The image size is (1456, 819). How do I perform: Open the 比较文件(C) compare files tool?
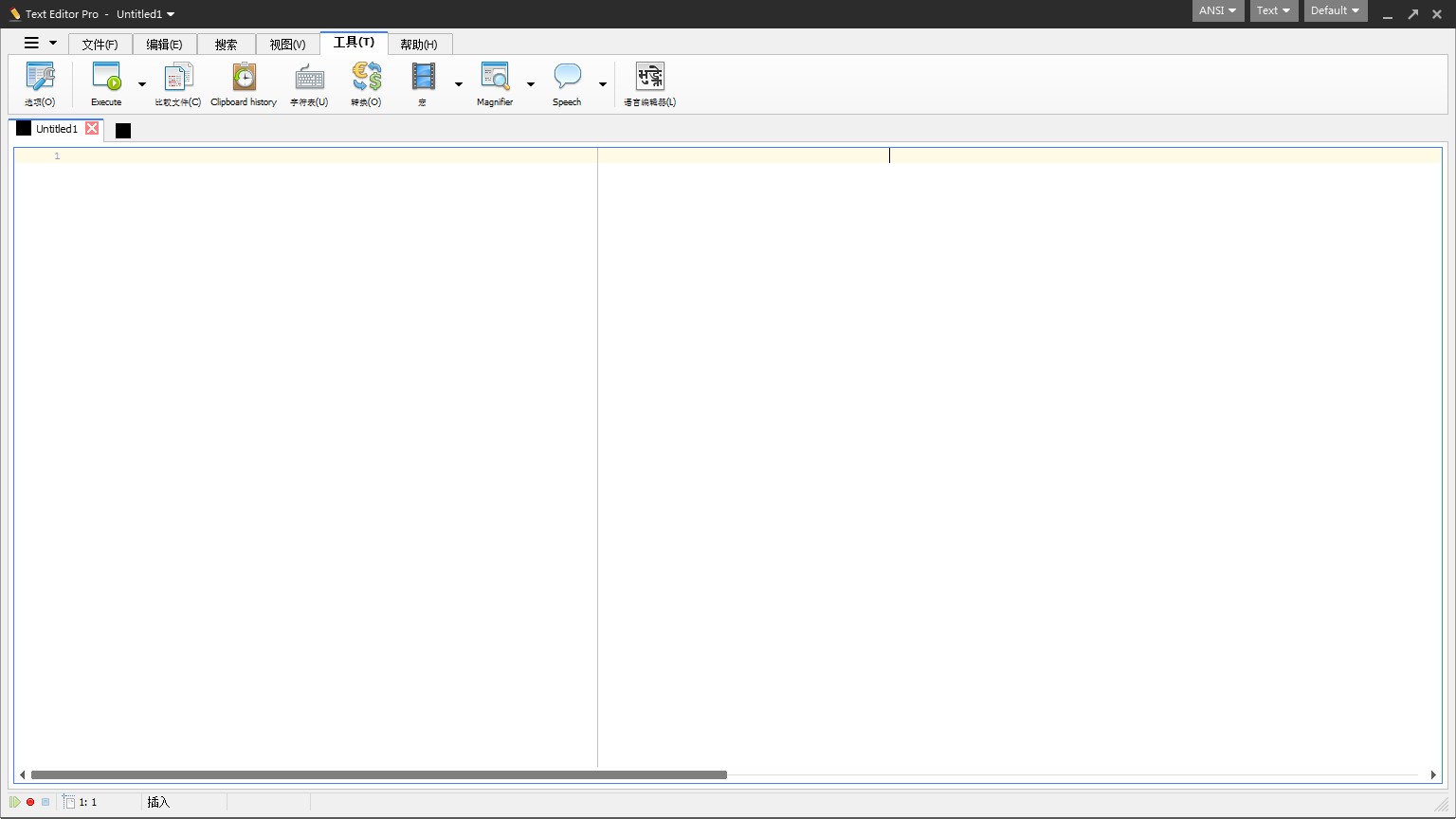178,78
